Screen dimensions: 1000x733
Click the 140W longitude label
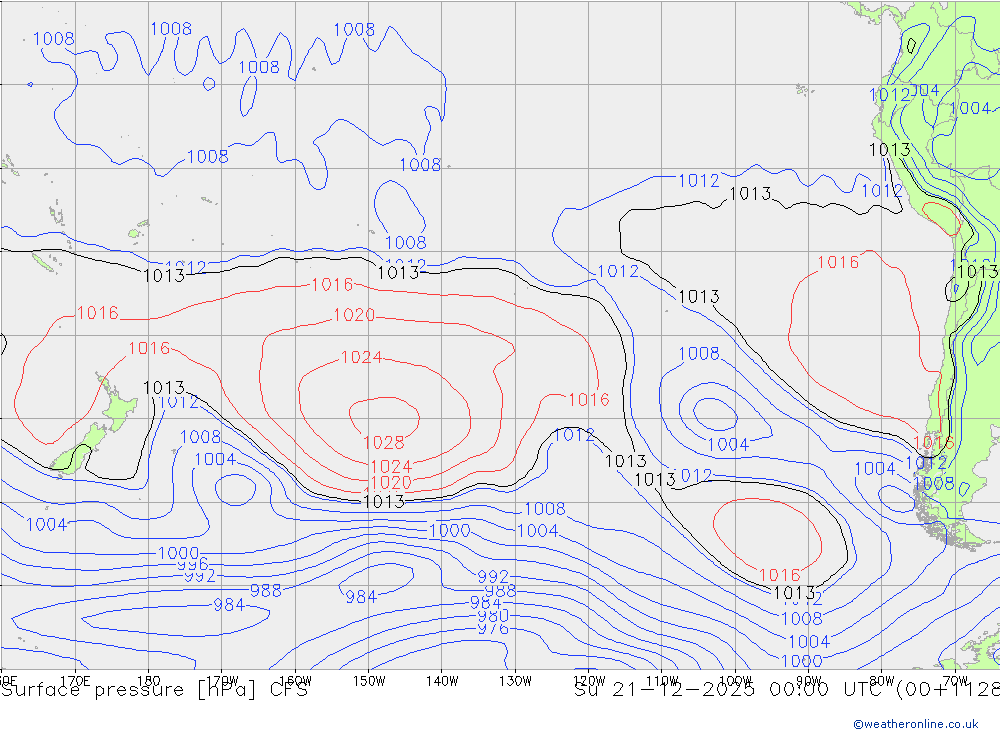[x=442, y=681]
